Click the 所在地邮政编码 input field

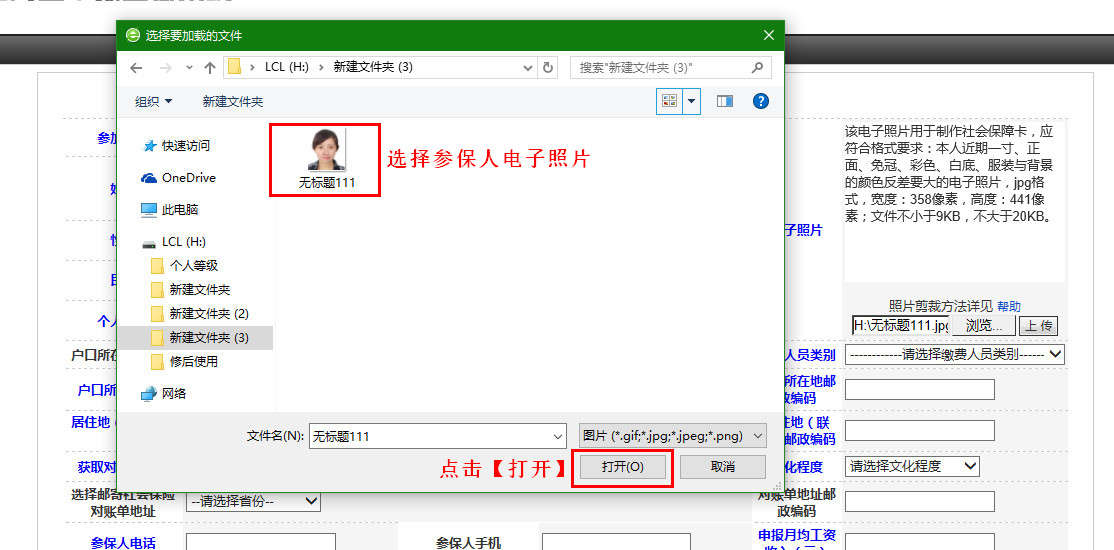pos(919,389)
